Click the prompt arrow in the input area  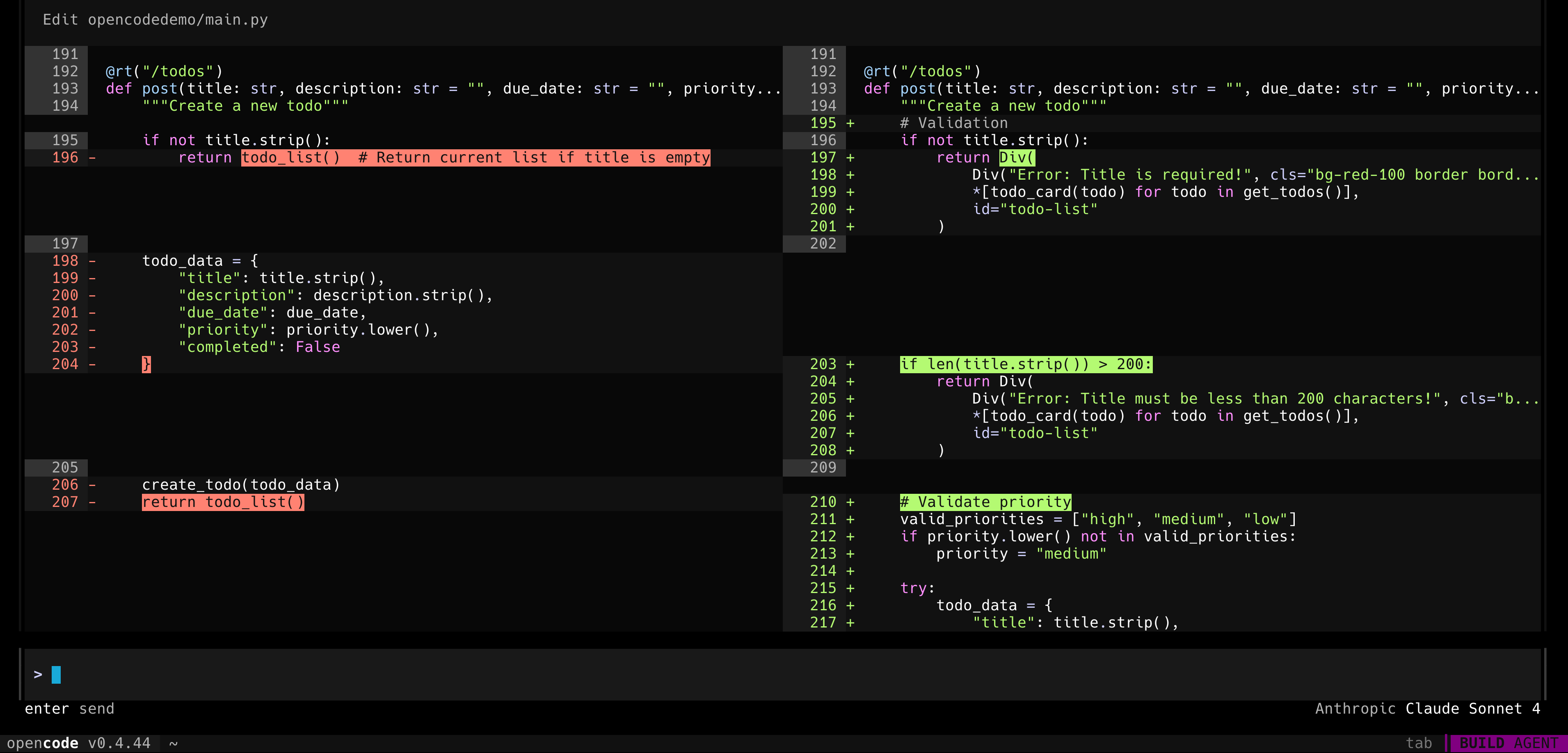(x=37, y=674)
